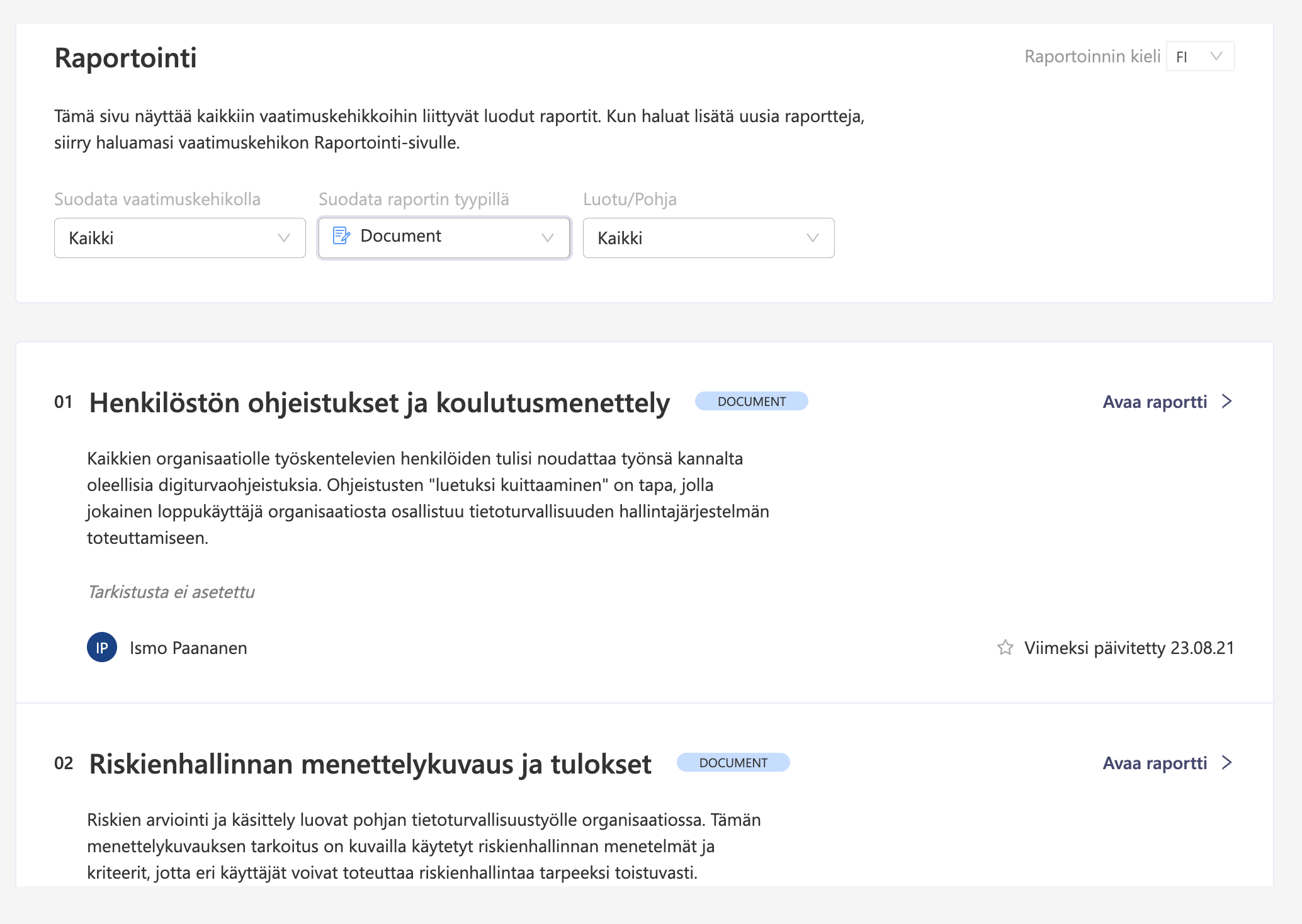Screen dimensions: 1302x924
Task: Open the Henkilöstön ohjeistukset report link
Action: coord(1155,402)
